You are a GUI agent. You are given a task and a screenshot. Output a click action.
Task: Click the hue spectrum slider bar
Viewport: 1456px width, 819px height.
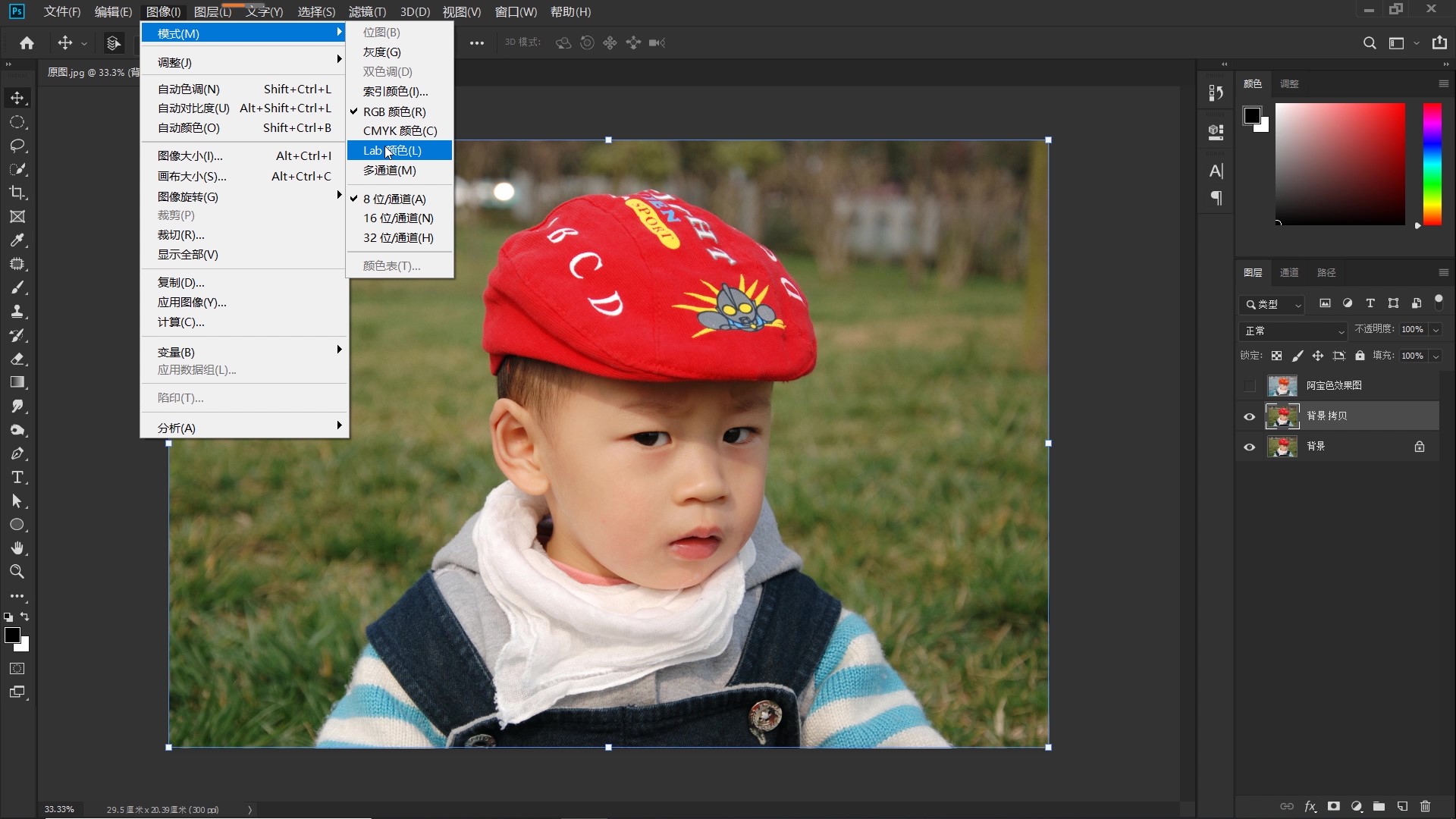pyautogui.click(x=1432, y=164)
